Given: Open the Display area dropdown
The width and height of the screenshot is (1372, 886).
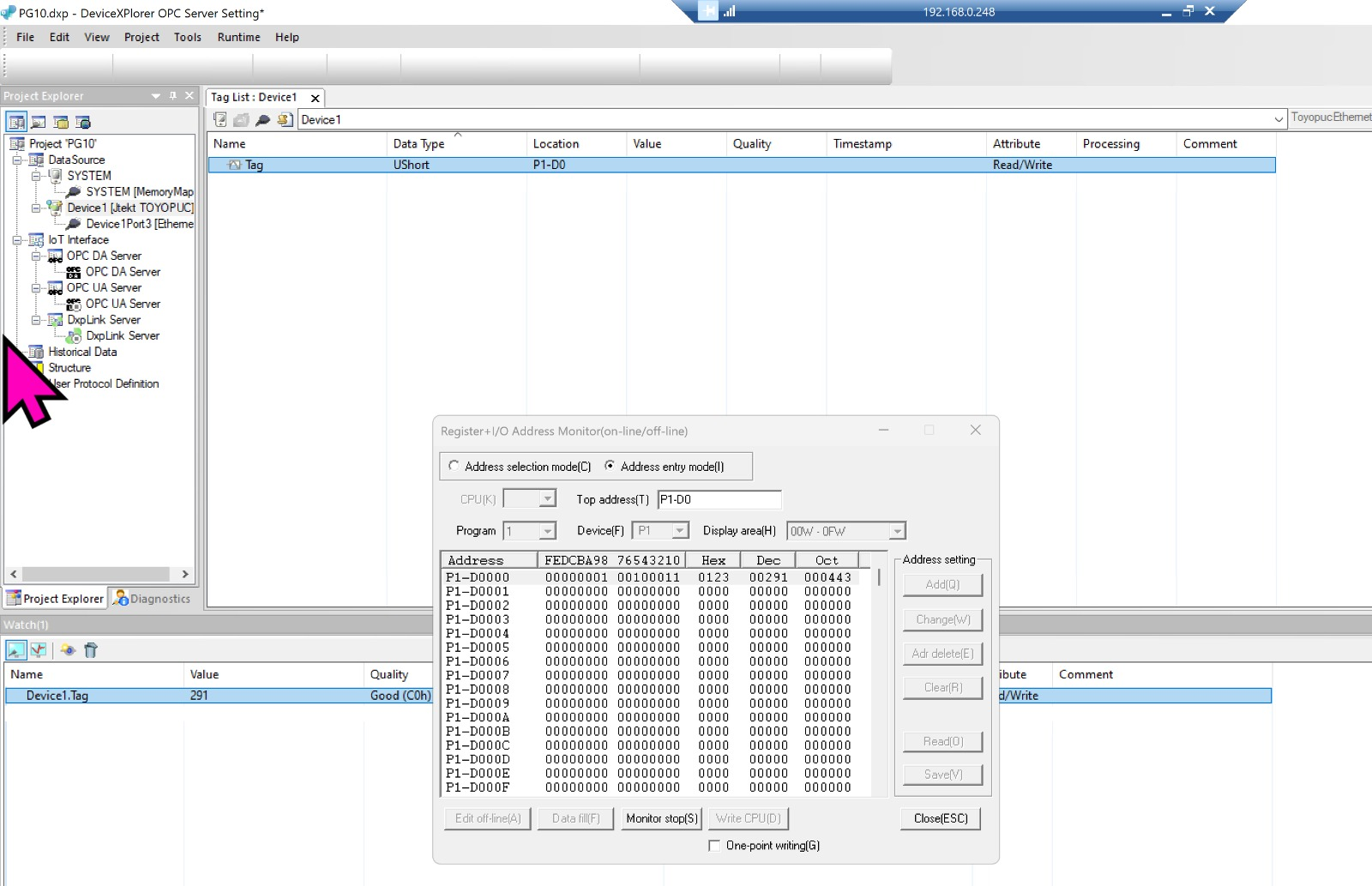Looking at the screenshot, I should point(897,532).
